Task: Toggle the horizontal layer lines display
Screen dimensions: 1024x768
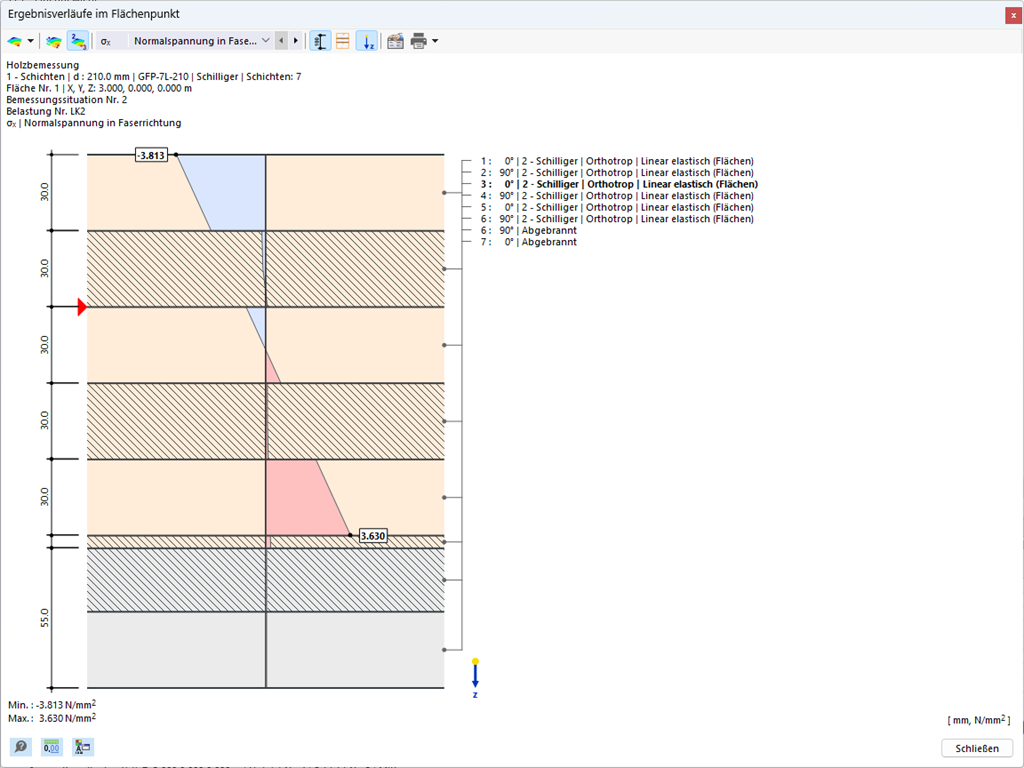Action: tap(342, 40)
